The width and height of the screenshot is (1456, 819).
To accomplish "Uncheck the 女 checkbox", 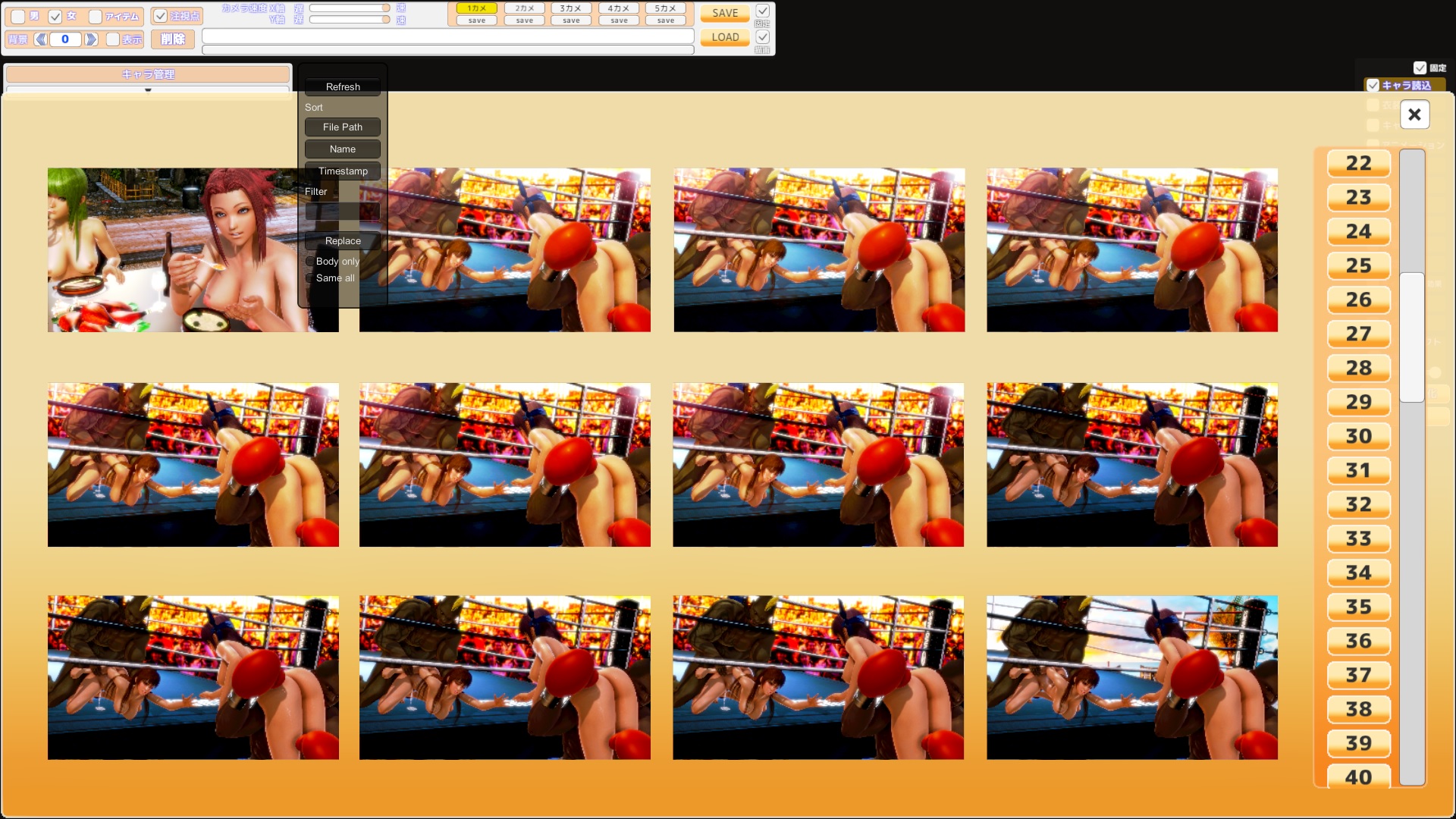I will tap(55, 16).
